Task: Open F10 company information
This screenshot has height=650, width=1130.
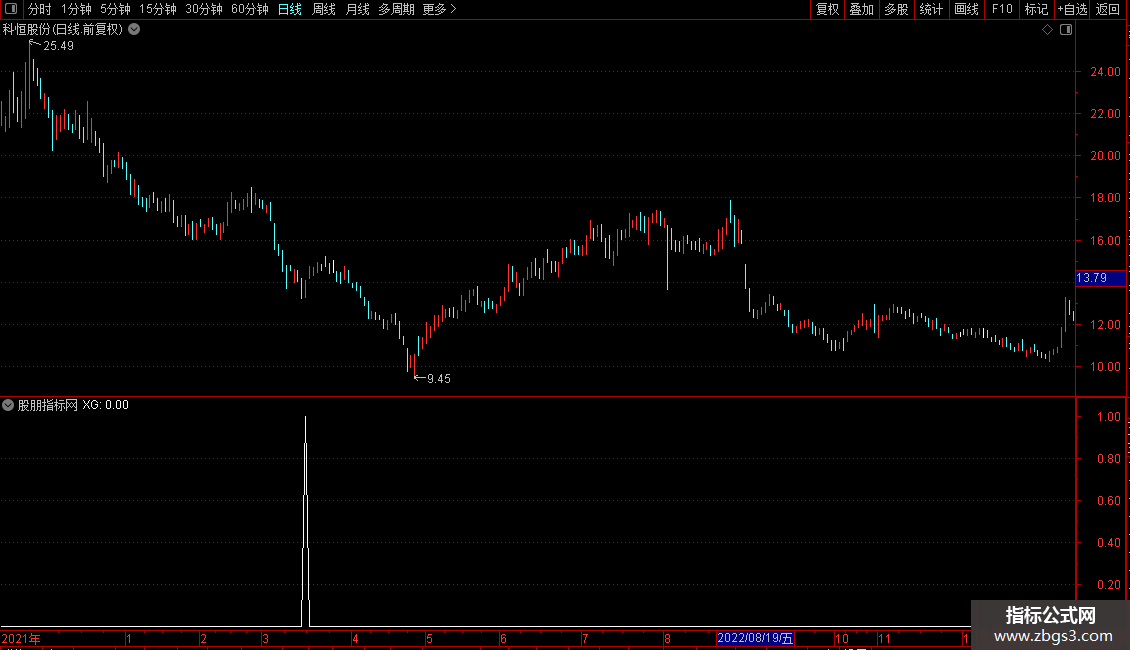Action: [x=1002, y=9]
